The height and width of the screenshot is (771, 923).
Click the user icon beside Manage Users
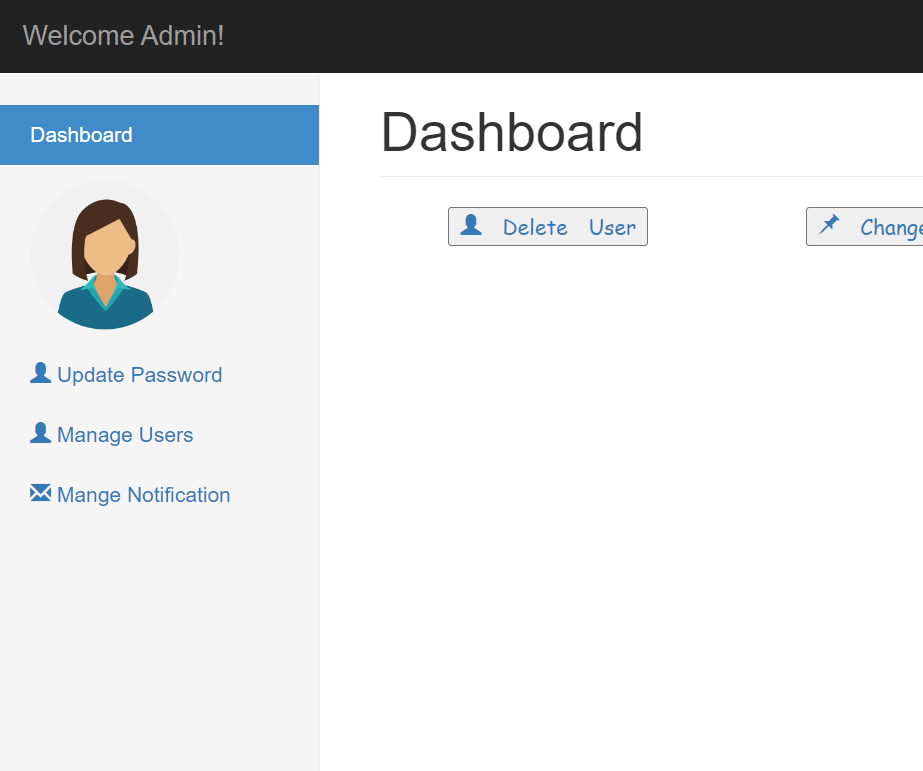40,433
